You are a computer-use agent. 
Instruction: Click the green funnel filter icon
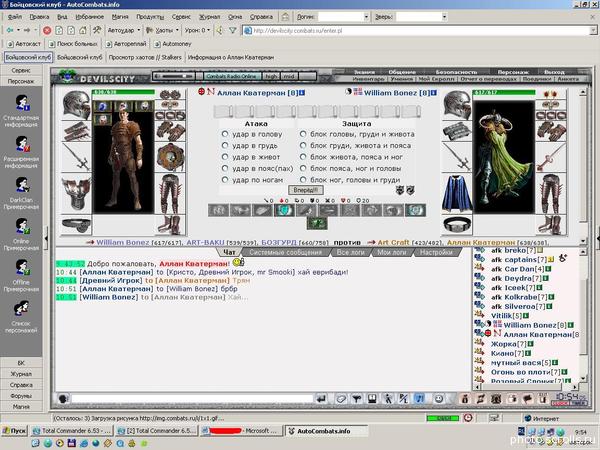pyautogui.click(x=232, y=30)
